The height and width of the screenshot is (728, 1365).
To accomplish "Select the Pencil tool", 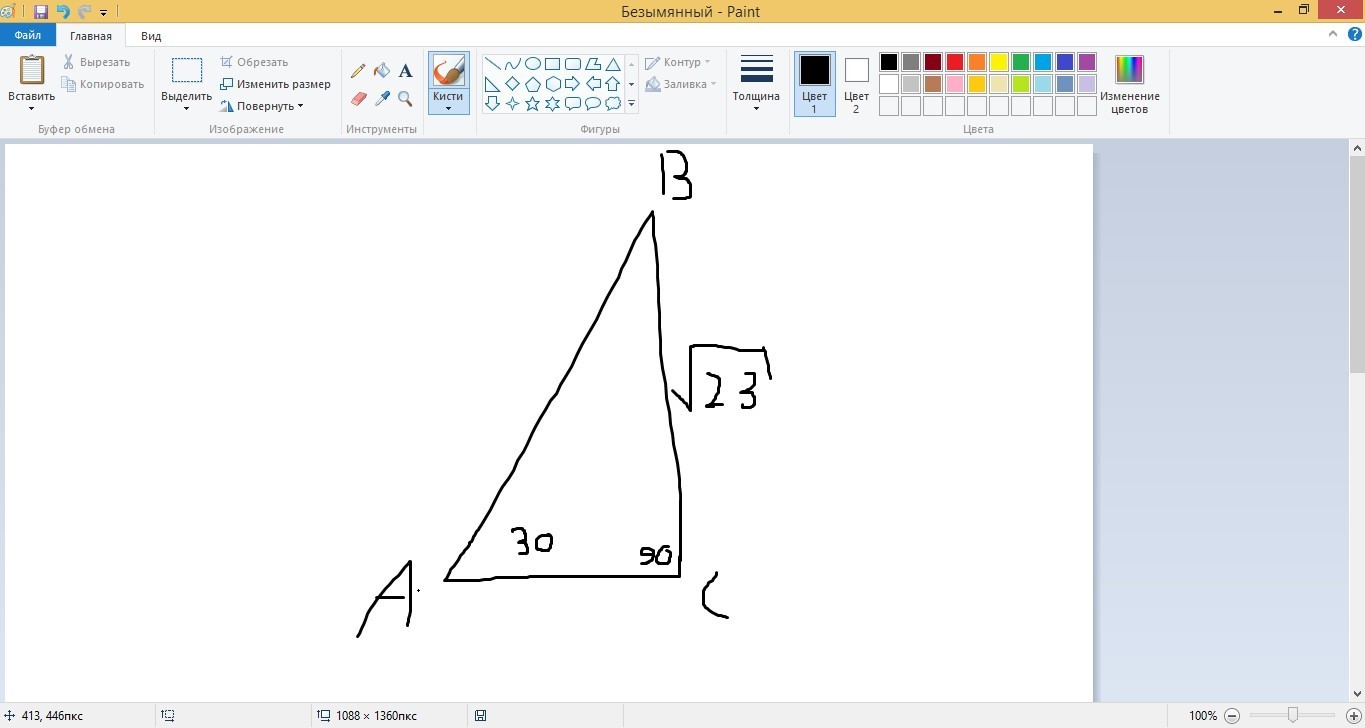I will click(358, 71).
